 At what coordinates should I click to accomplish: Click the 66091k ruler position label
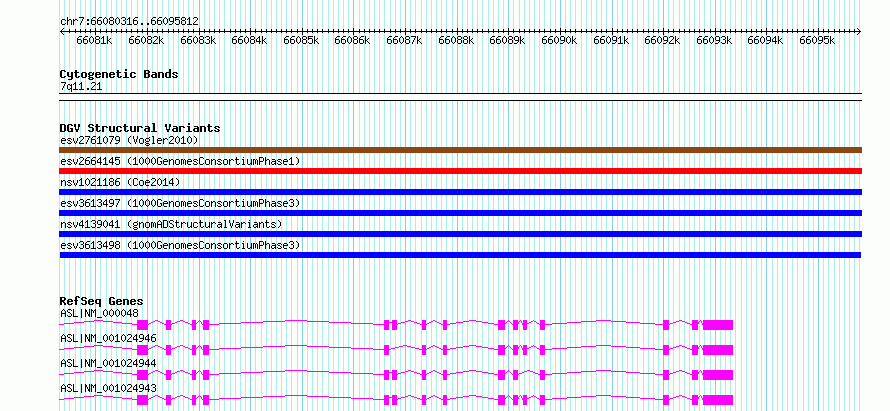point(611,40)
